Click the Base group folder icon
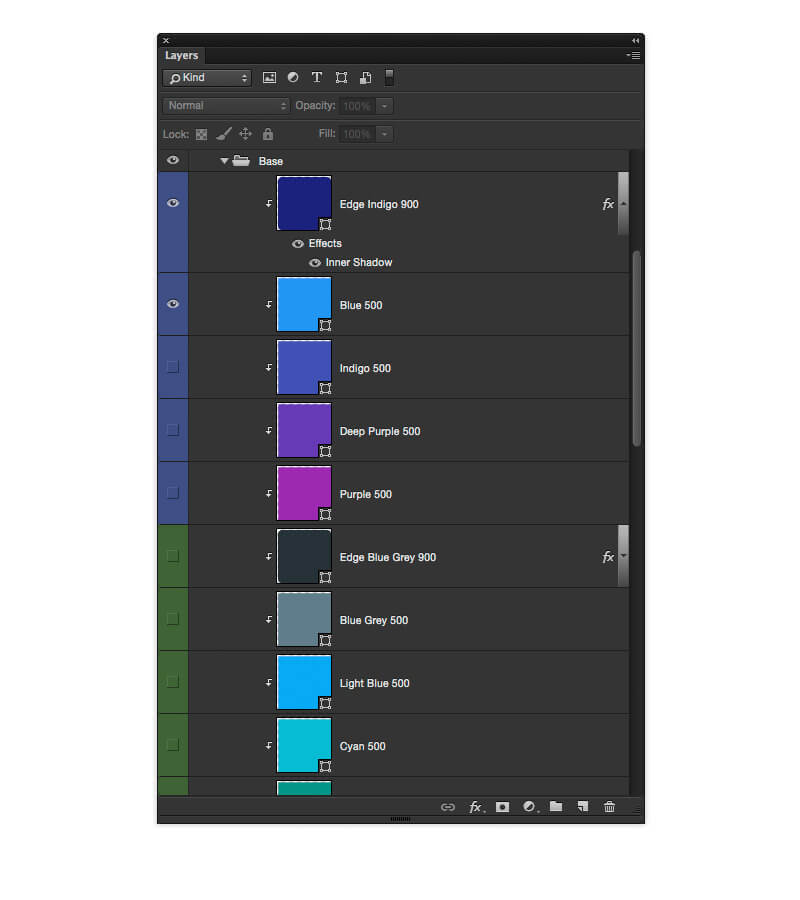800x900 pixels. (241, 161)
